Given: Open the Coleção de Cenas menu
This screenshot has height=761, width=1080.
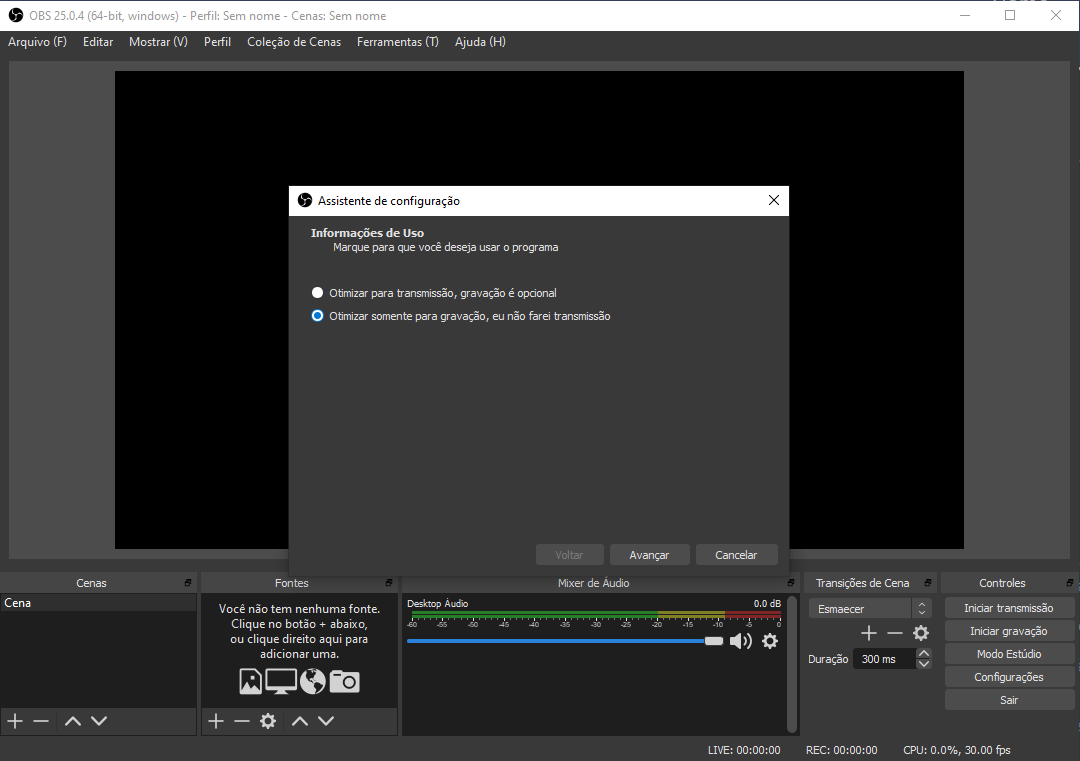Looking at the screenshot, I should coord(294,42).
